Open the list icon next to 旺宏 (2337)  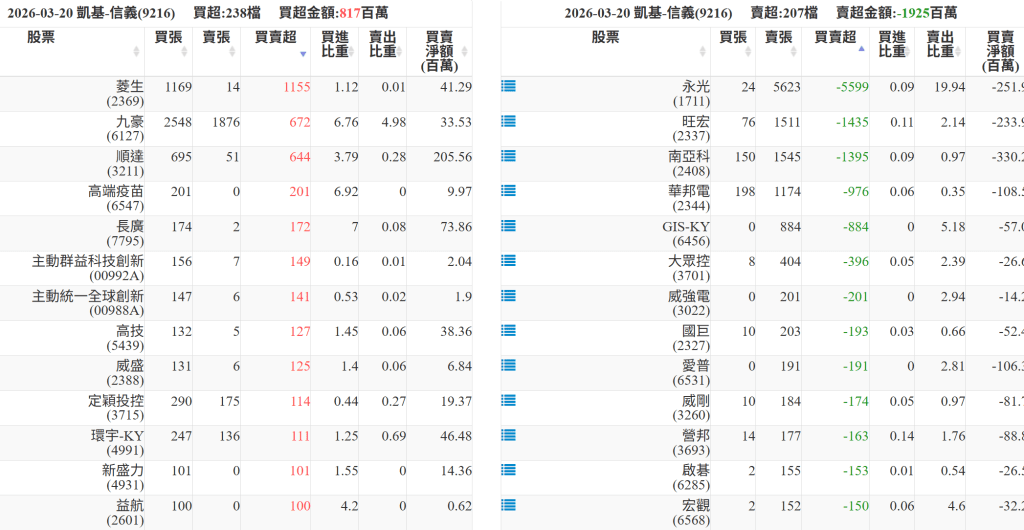click(x=508, y=122)
